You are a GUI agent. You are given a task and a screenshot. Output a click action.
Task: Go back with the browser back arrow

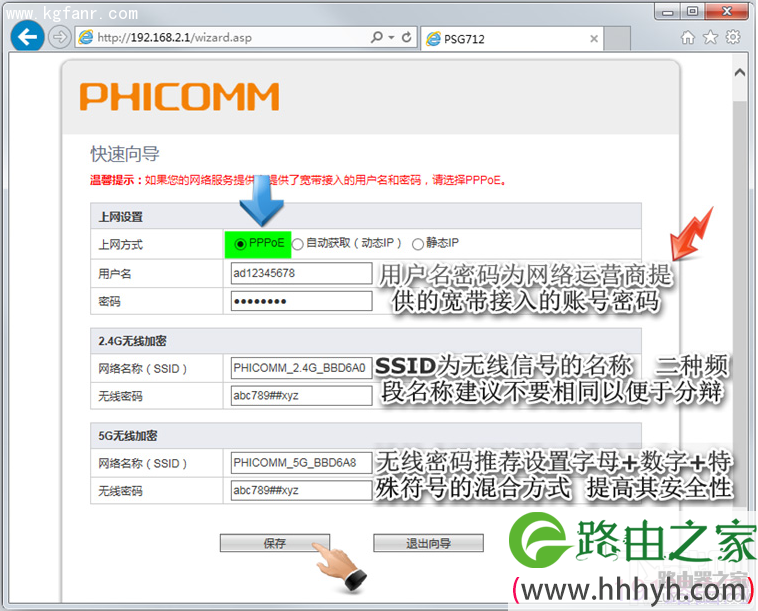[27, 37]
